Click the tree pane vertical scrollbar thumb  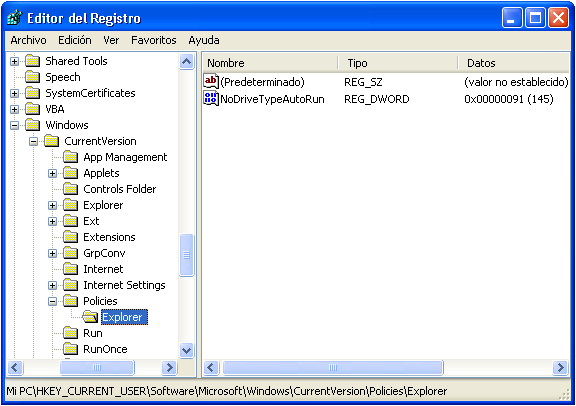tap(187, 255)
